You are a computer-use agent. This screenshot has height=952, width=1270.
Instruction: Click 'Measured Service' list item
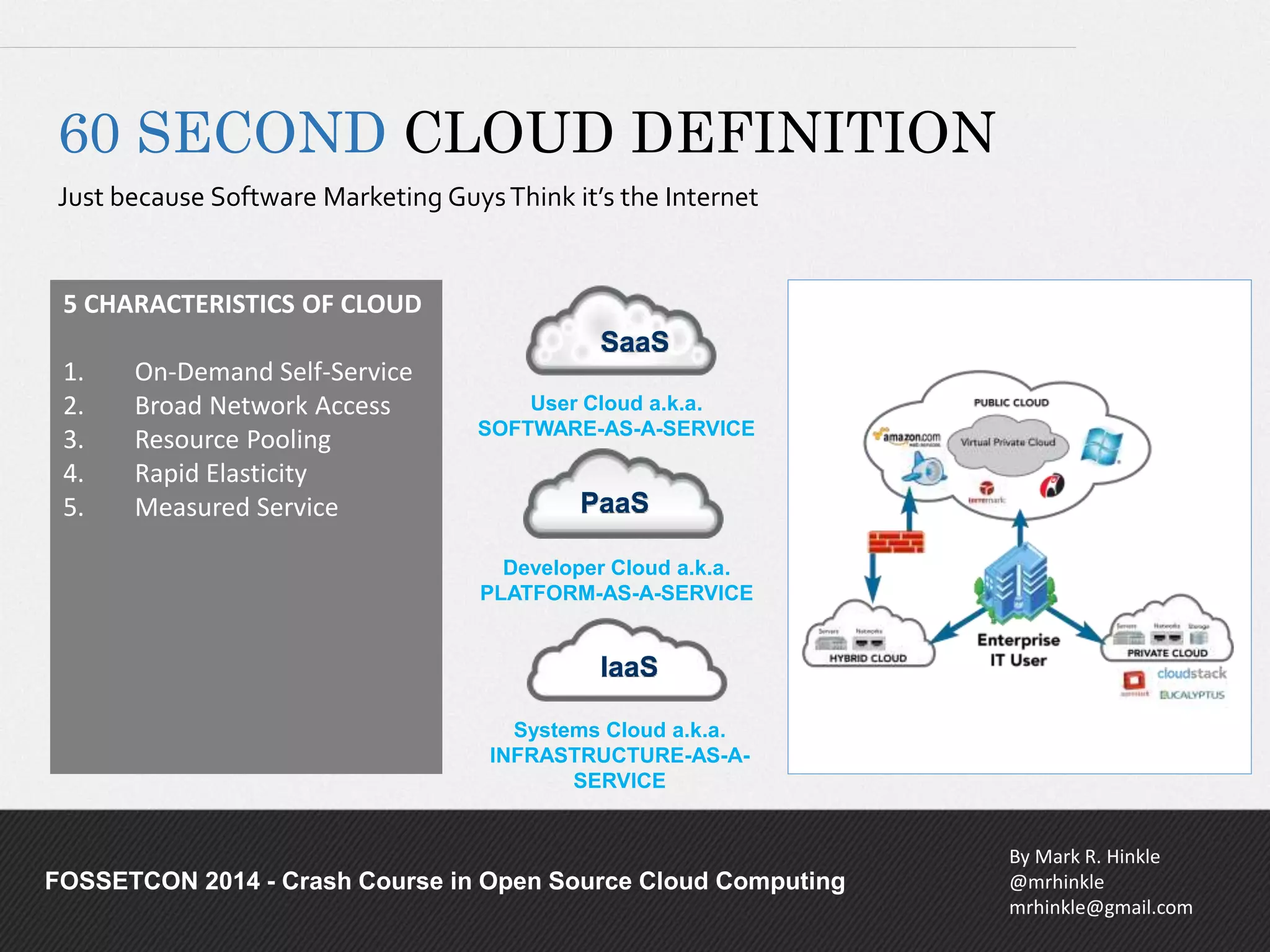[x=237, y=507]
